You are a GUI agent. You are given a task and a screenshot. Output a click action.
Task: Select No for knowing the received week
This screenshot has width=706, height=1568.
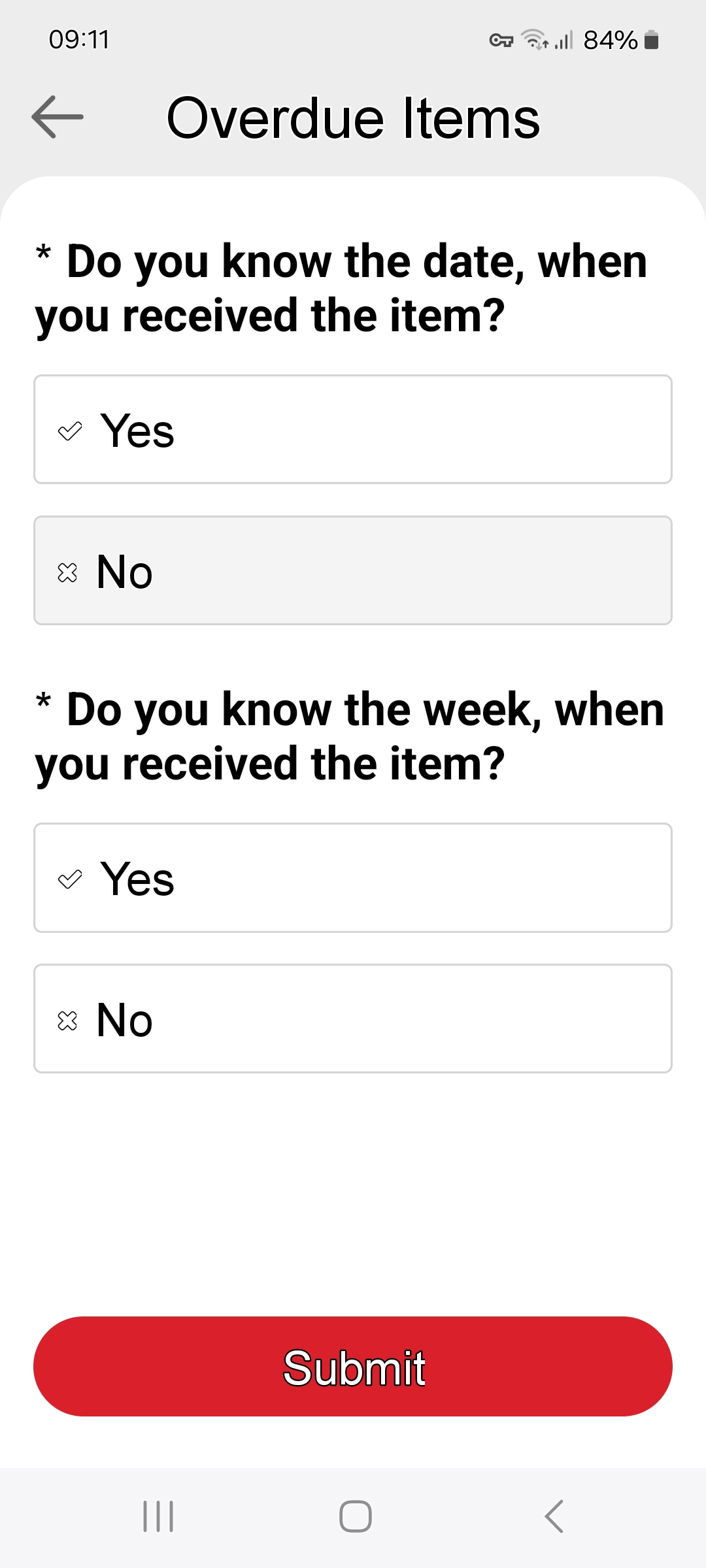pos(353,1019)
